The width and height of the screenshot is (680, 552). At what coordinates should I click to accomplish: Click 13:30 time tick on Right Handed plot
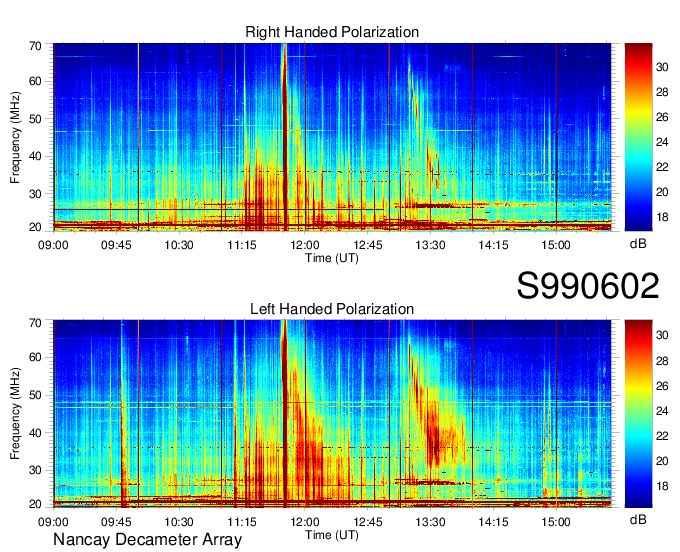point(430,245)
